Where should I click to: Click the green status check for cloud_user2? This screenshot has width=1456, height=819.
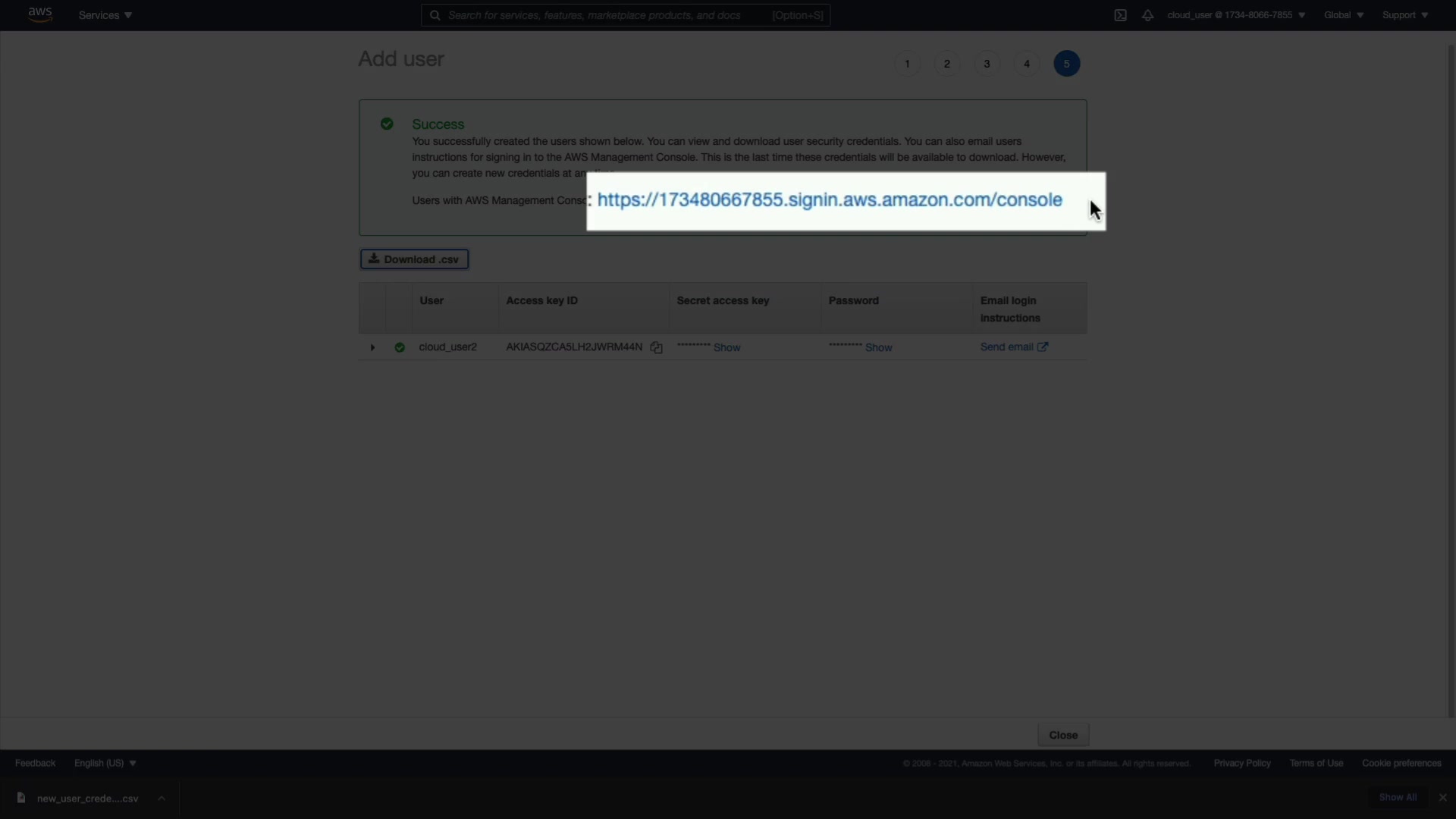pos(400,347)
